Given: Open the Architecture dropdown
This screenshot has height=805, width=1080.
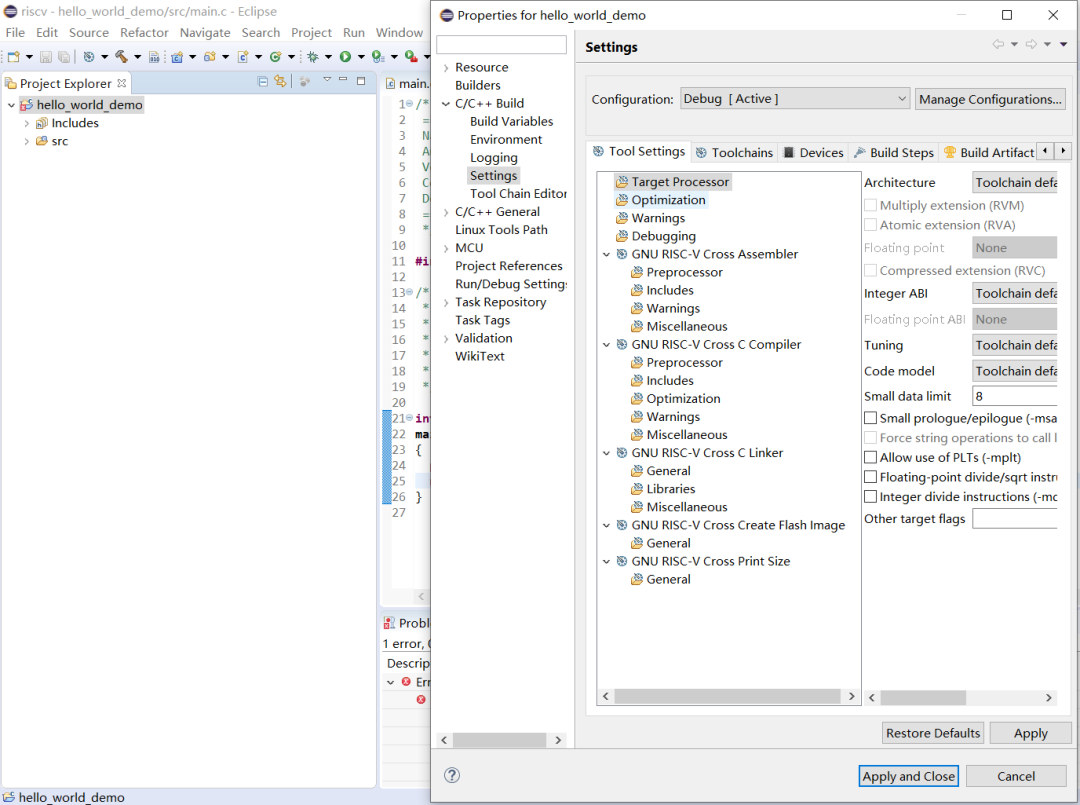Looking at the screenshot, I should point(1015,182).
